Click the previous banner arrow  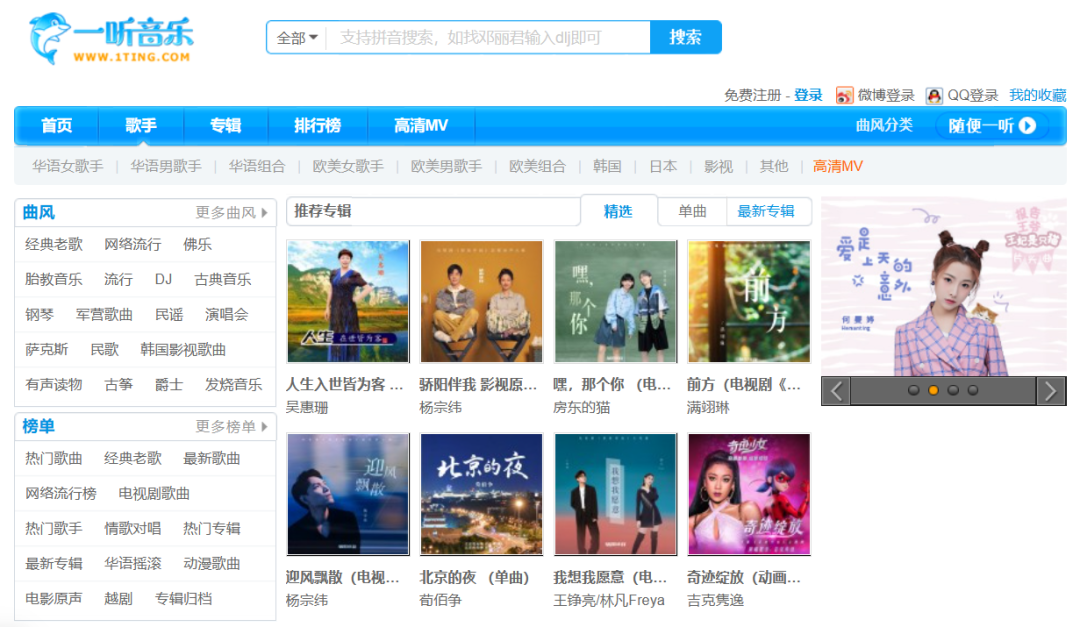tap(836, 391)
